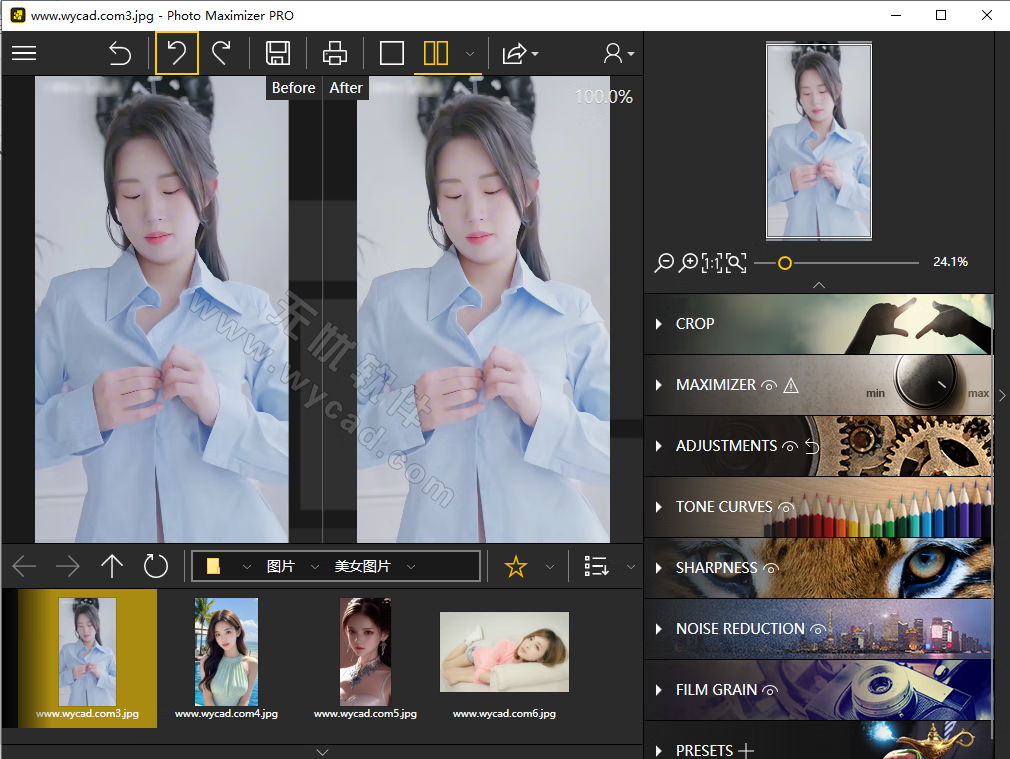Open the hamburger menu
The width and height of the screenshot is (1010, 759).
23,53
